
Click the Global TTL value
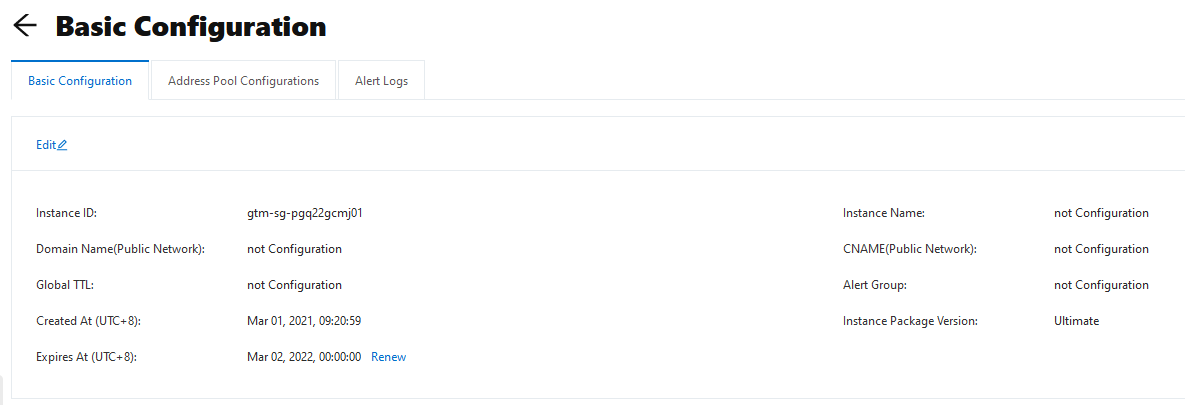coord(294,285)
